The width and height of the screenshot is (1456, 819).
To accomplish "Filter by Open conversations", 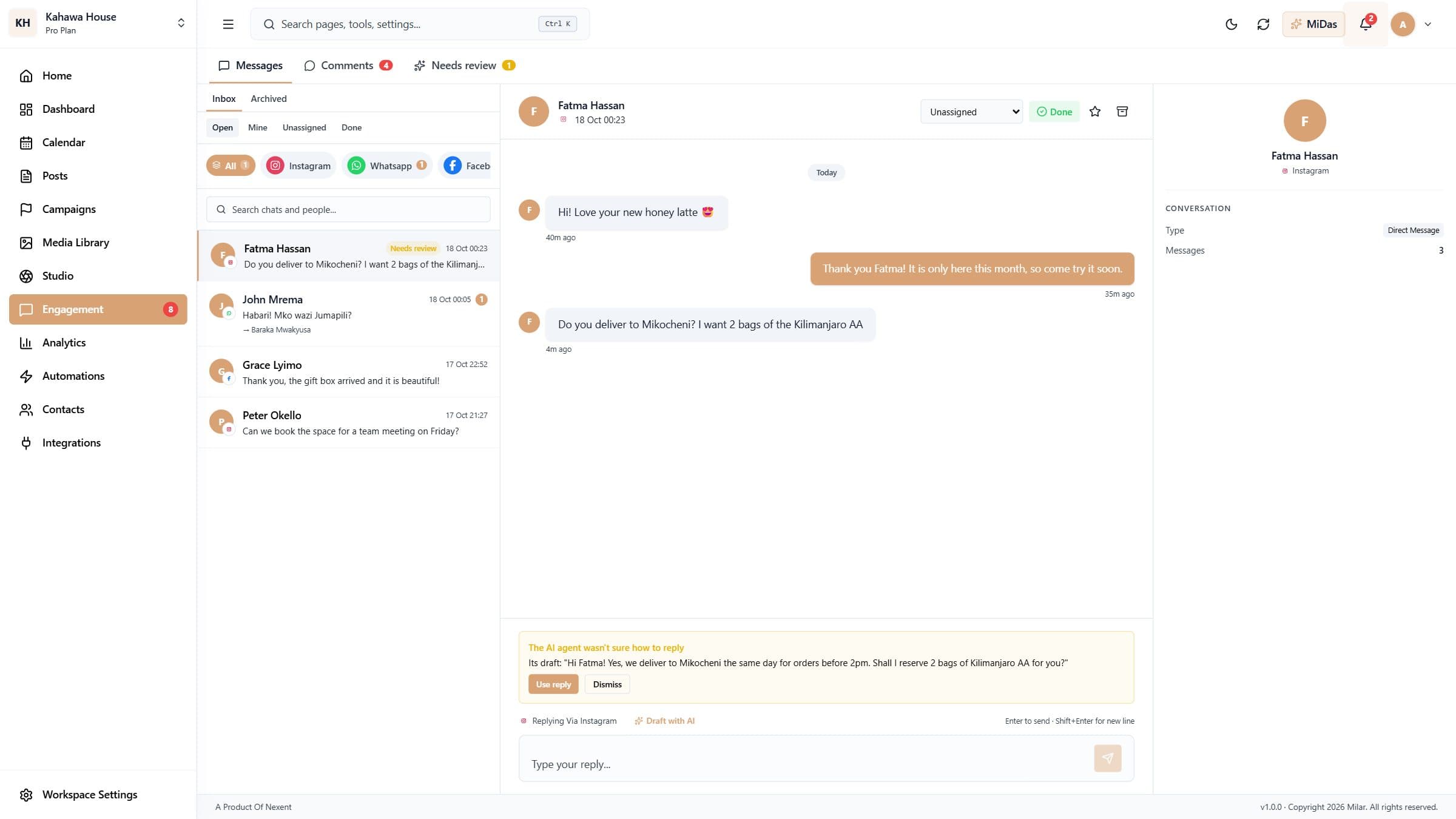I will (x=223, y=127).
